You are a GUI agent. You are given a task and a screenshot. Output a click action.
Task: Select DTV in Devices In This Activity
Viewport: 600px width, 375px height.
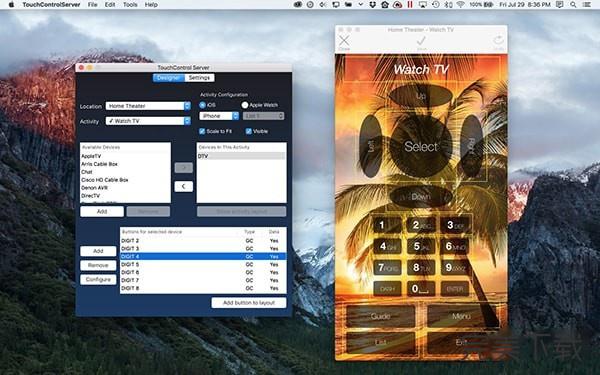pos(241,156)
